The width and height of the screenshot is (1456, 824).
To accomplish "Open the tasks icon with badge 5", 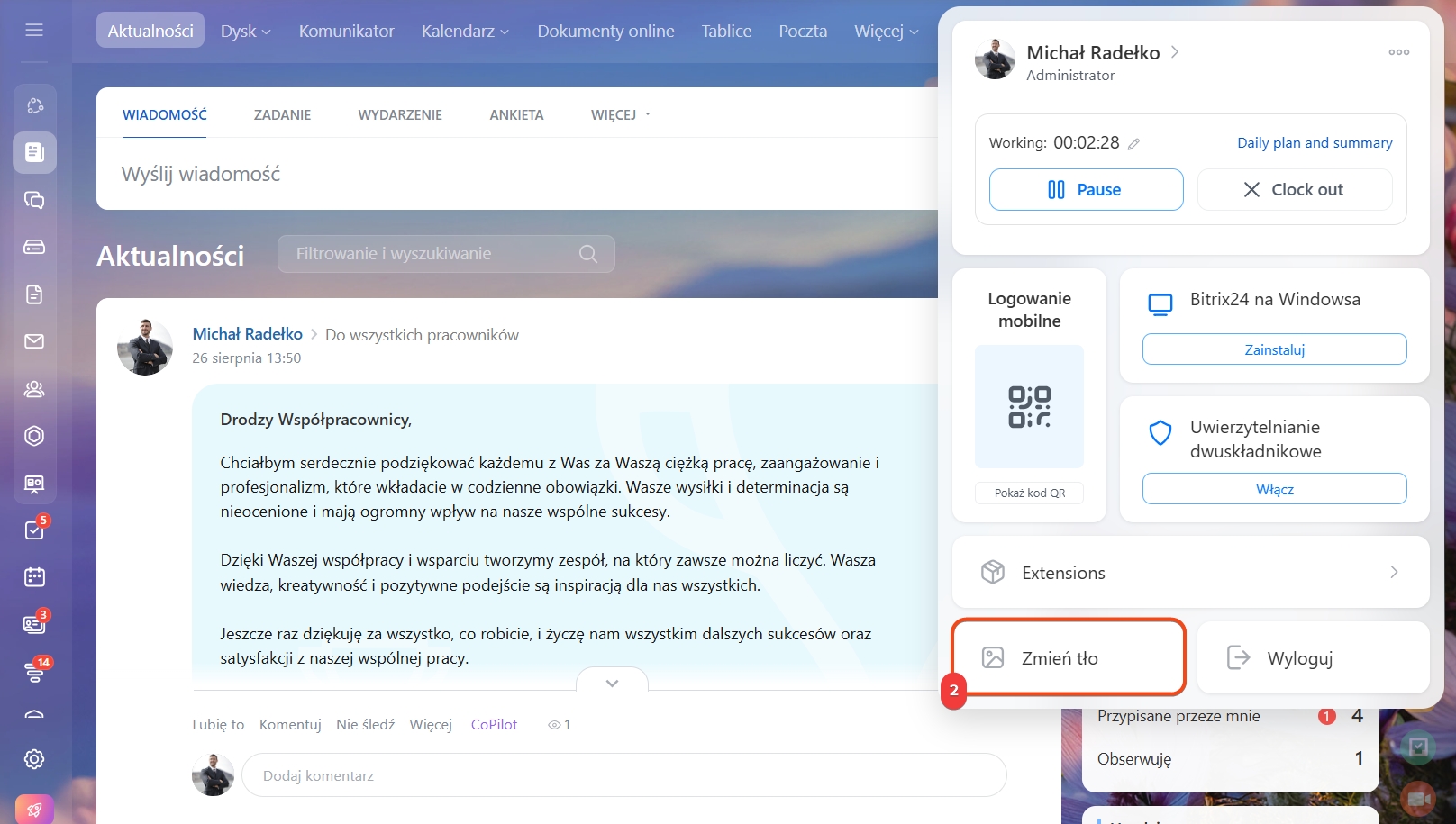I will tap(34, 530).
